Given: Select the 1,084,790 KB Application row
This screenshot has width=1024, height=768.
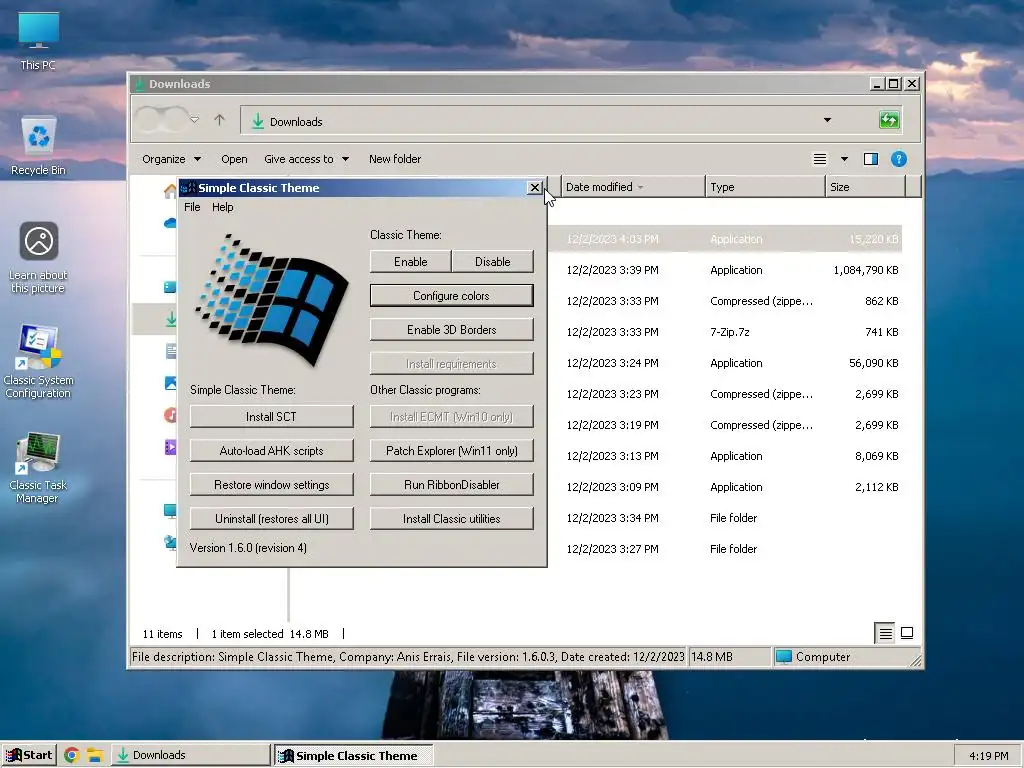Looking at the screenshot, I should click(725, 270).
